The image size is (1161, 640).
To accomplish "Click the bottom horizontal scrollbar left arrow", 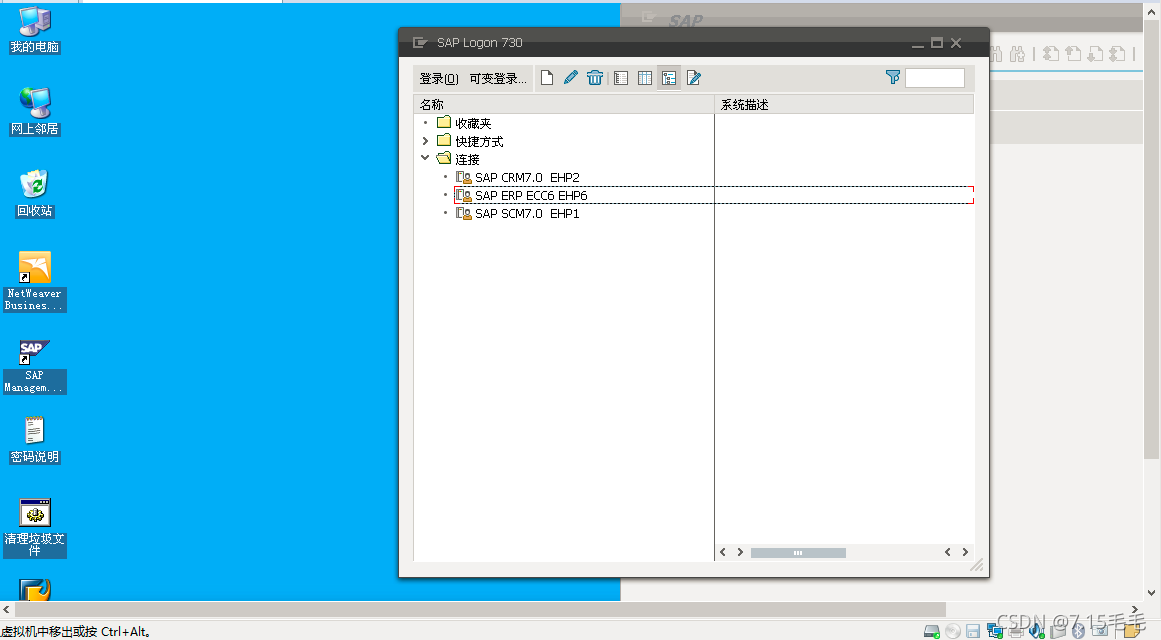I will point(6,610).
